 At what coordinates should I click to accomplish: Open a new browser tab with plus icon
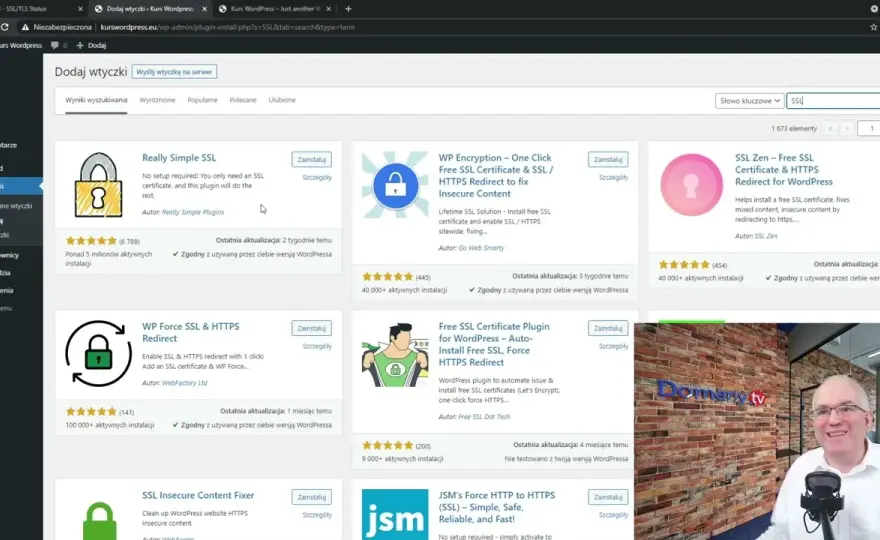tap(348, 8)
